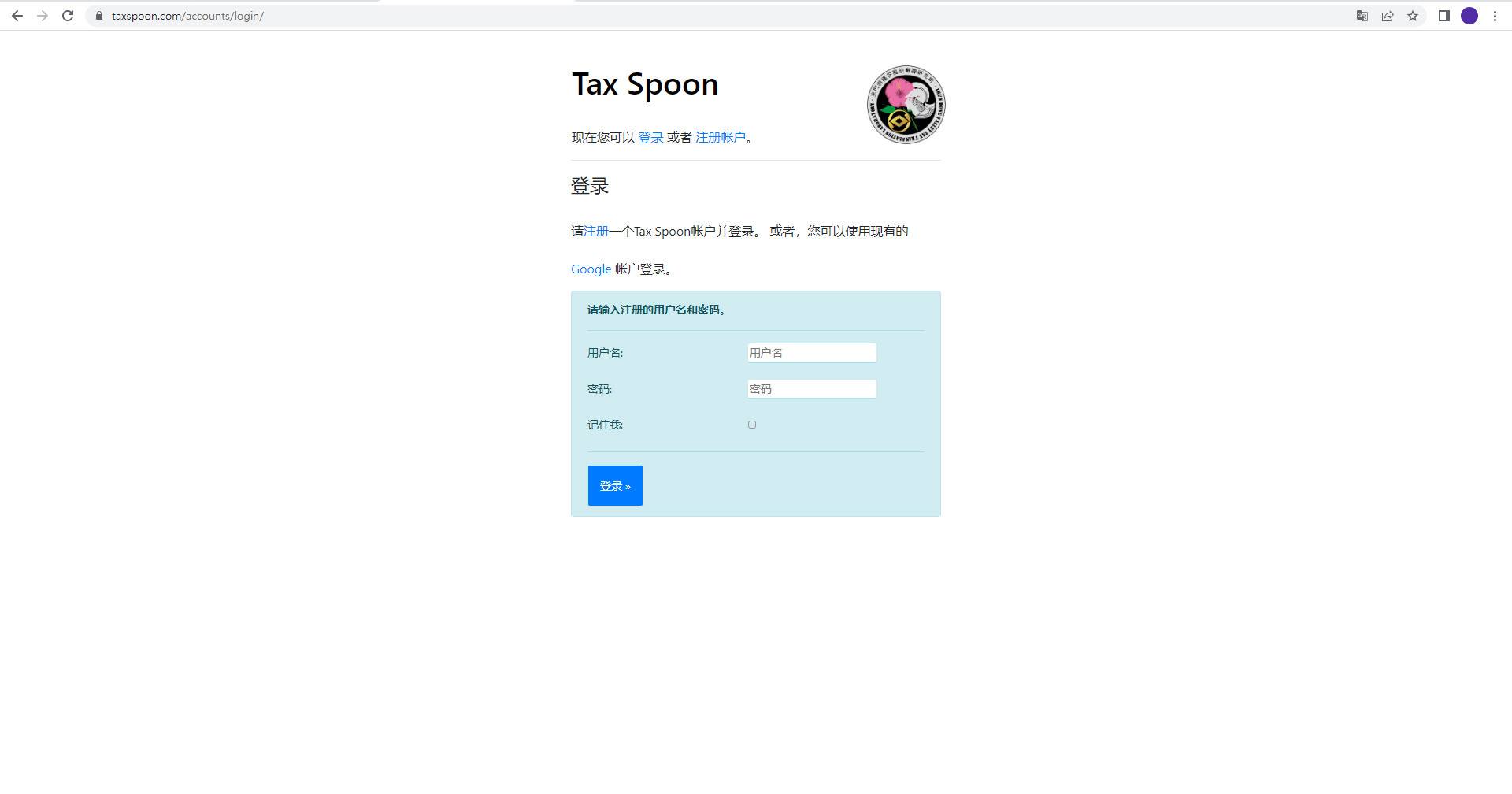Toggle the browser side panel icon
Image resolution: width=1512 pixels, height=794 pixels.
1444,16
